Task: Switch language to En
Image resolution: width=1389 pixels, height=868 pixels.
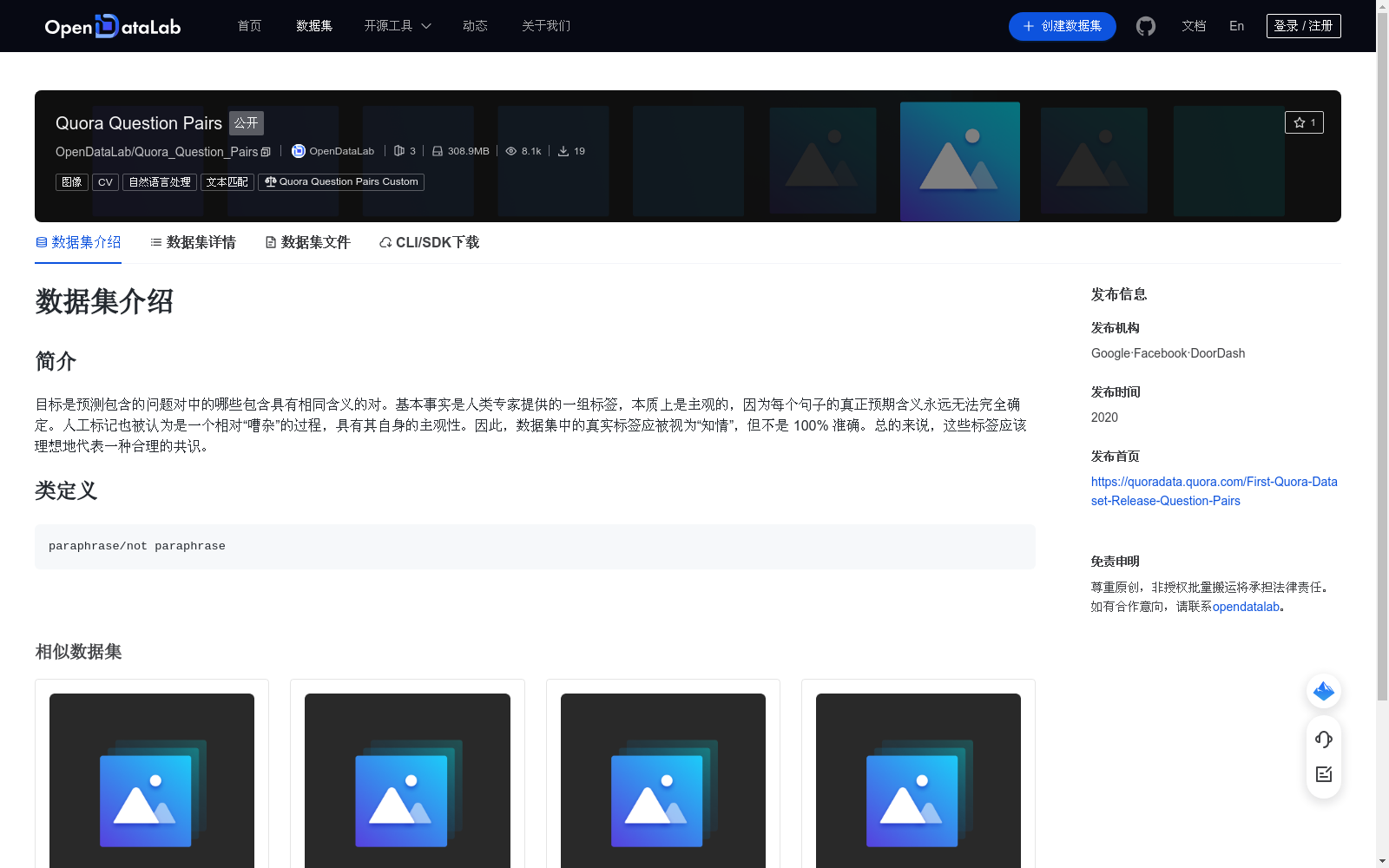Action: tap(1236, 26)
